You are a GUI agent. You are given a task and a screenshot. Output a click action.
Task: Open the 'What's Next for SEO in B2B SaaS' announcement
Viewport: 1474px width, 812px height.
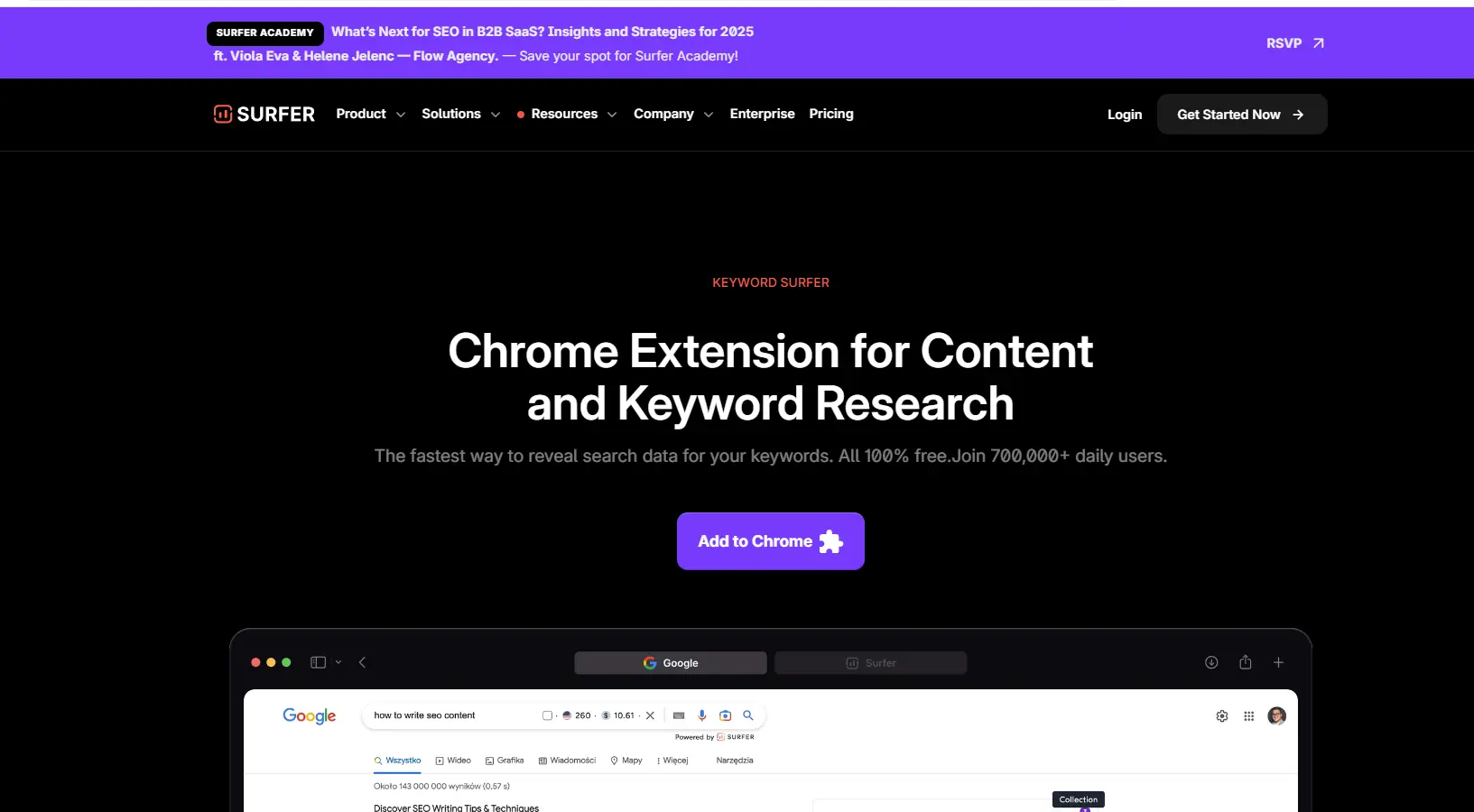[x=542, y=32]
